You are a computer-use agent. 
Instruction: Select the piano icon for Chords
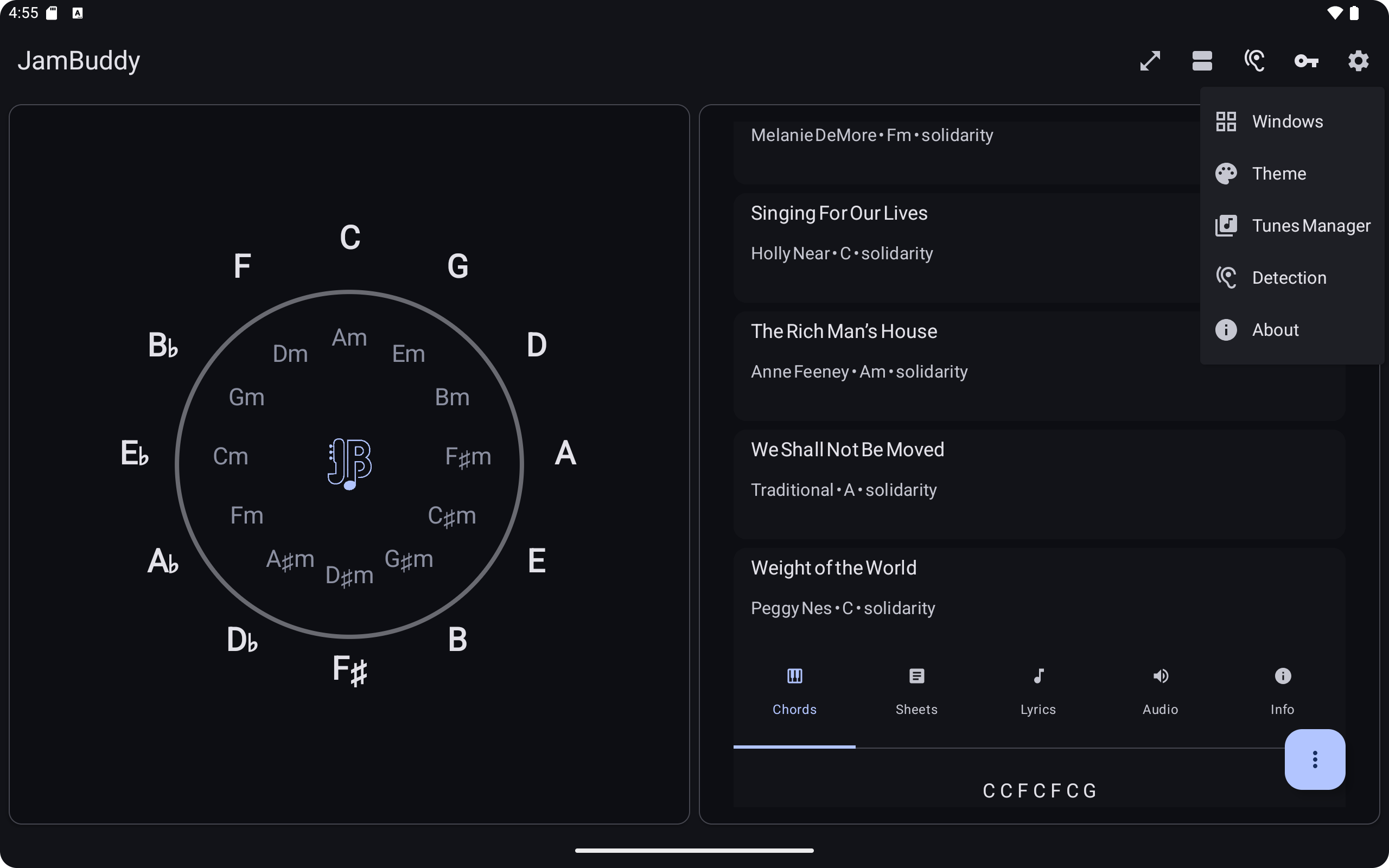[794, 678]
